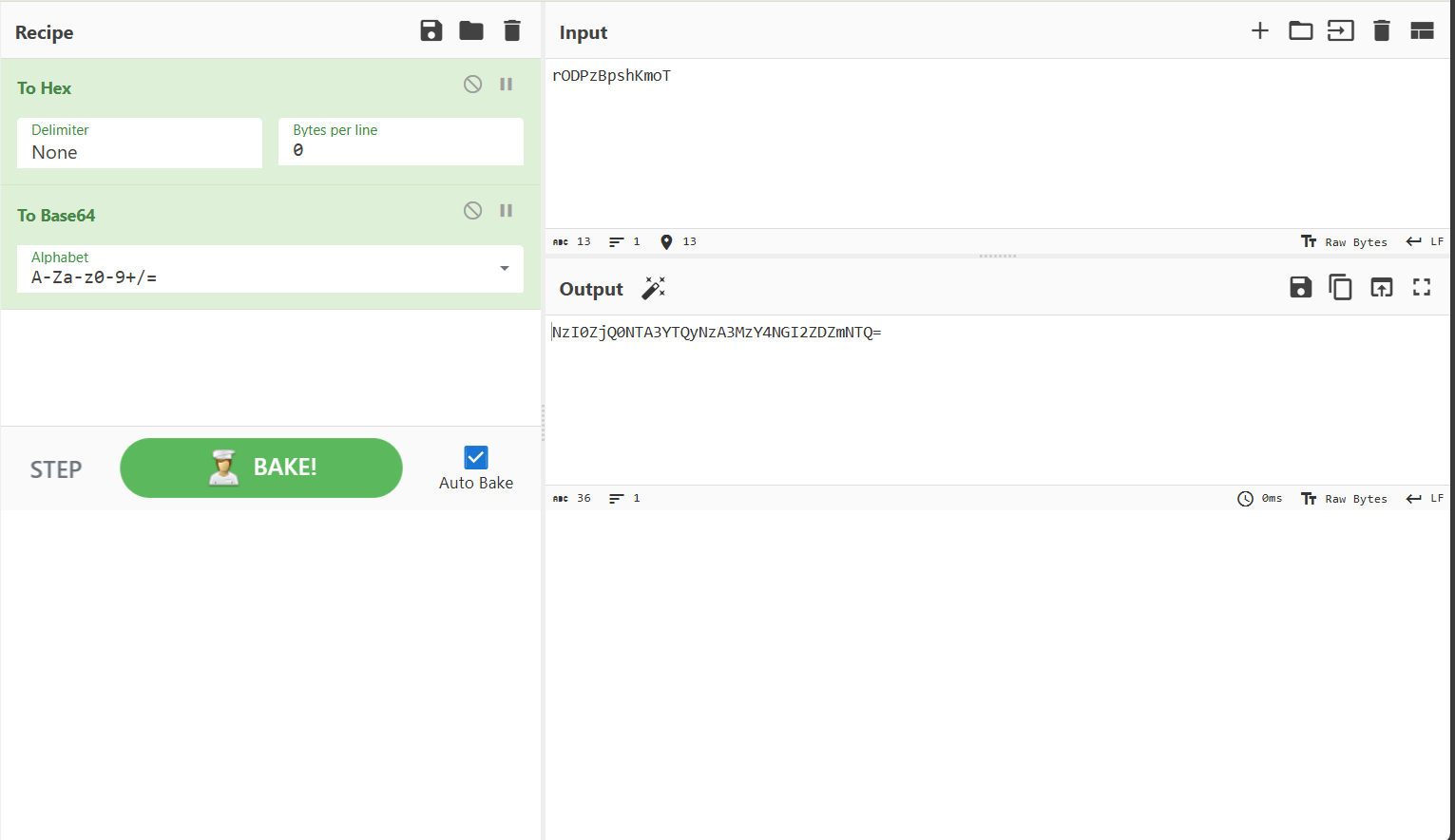1455x840 pixels.
Task: Copy raw output to clipboard
Action: (x=1340, y=287)
